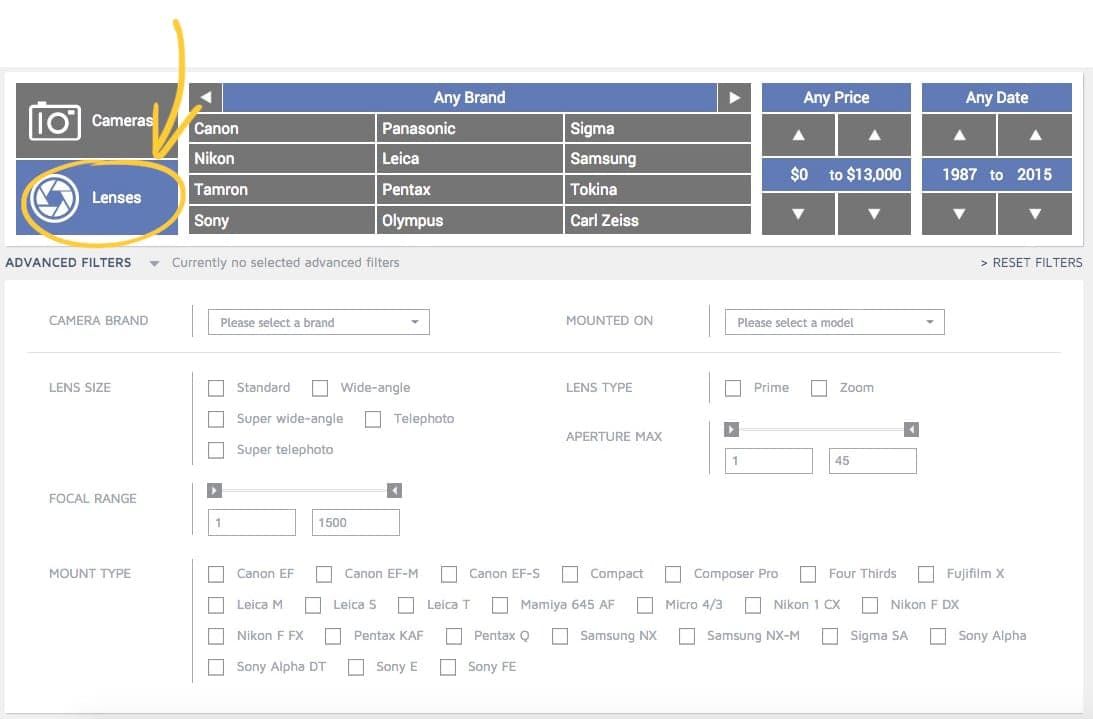Choose Leica brand
1093x719 pixels.
[470, 159]
